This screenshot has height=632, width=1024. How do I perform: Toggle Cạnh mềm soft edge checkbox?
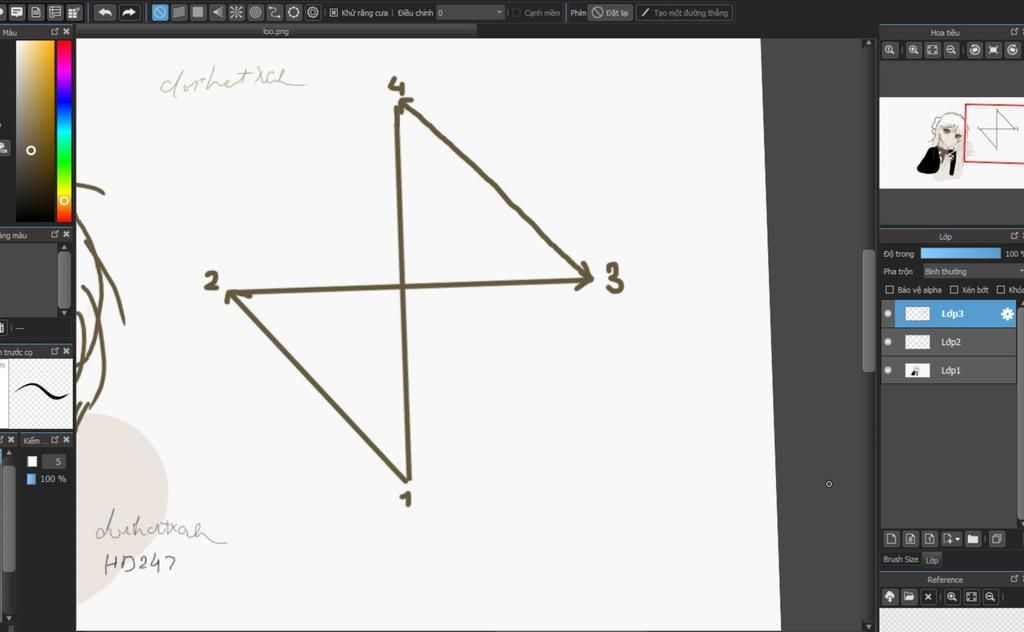pos(517,12)
